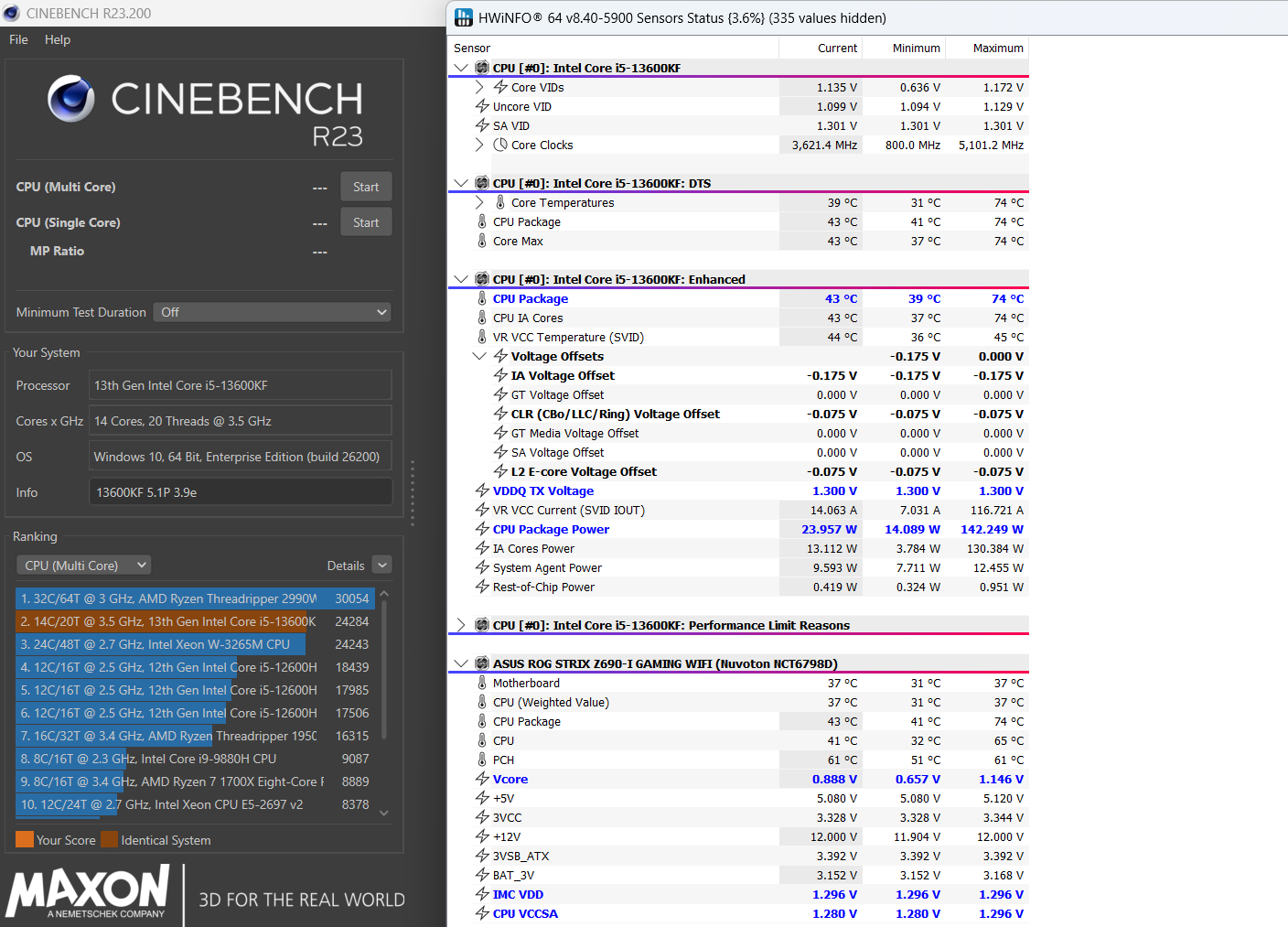1288x927 pixels.
Task: Click lightning icon beside Rest-of-Chip Power
Action: [x=482, y=587]
